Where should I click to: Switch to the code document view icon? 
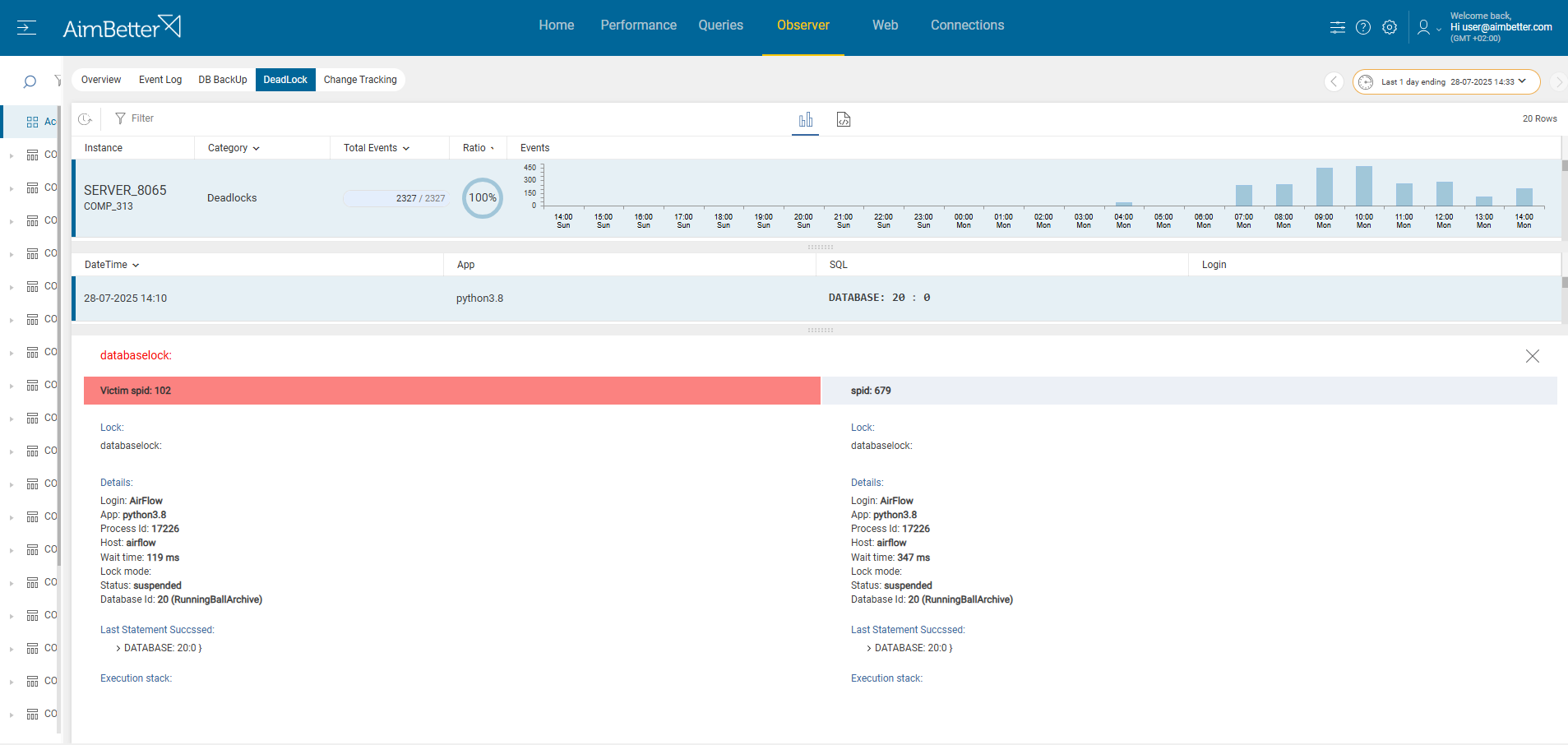tap(844, 120)
